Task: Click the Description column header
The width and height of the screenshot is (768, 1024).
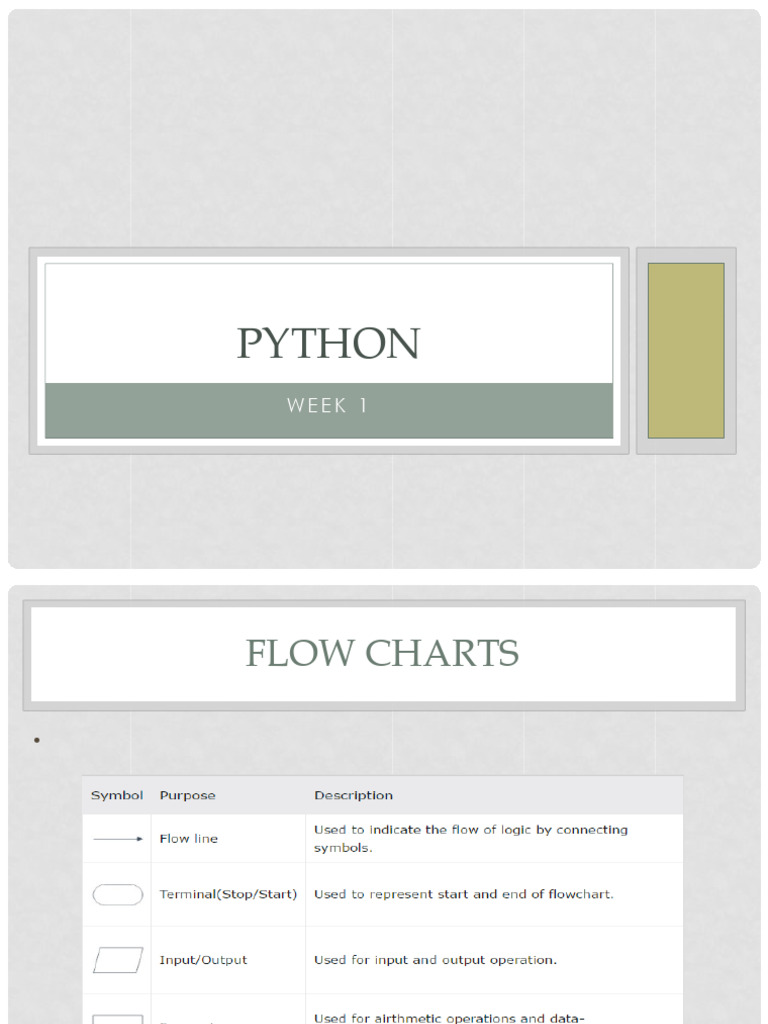Action: 353,796
